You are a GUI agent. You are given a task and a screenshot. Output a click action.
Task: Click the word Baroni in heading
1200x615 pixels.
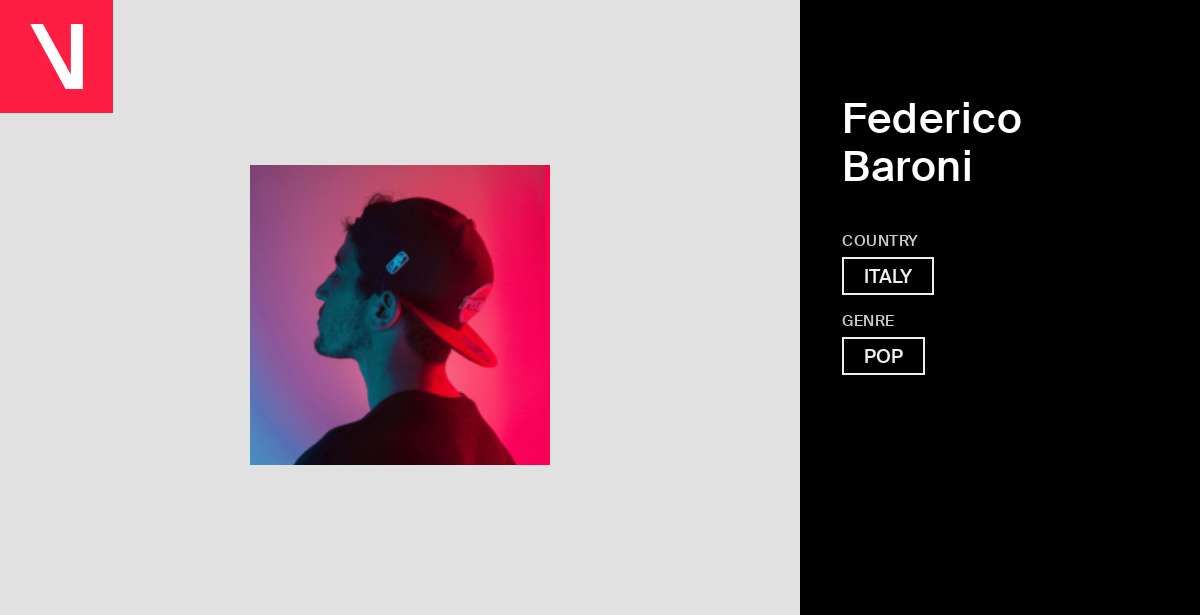(907, 166)
